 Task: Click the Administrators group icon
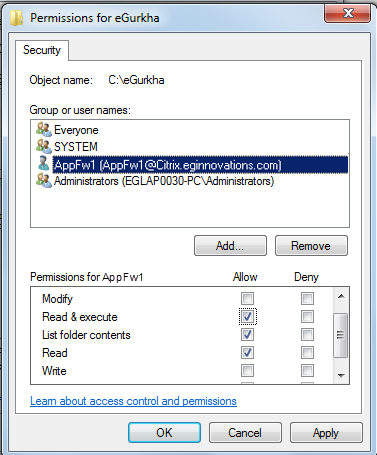pyautogui.click(x=44, y=181)
